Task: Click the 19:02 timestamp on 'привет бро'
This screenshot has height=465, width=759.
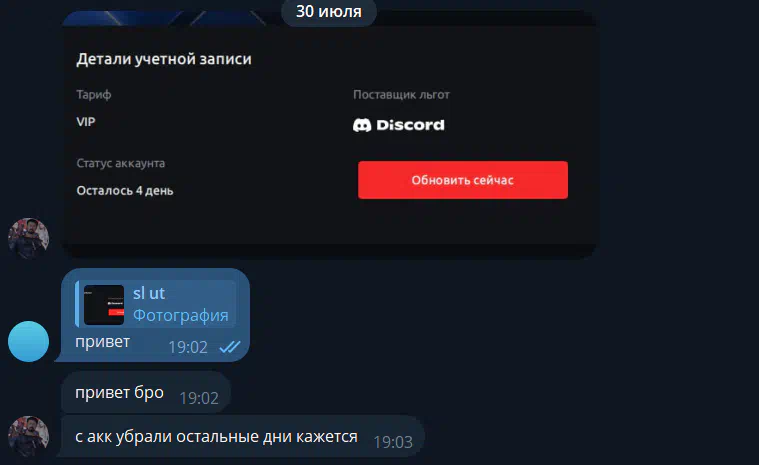Action: (199, 398)
